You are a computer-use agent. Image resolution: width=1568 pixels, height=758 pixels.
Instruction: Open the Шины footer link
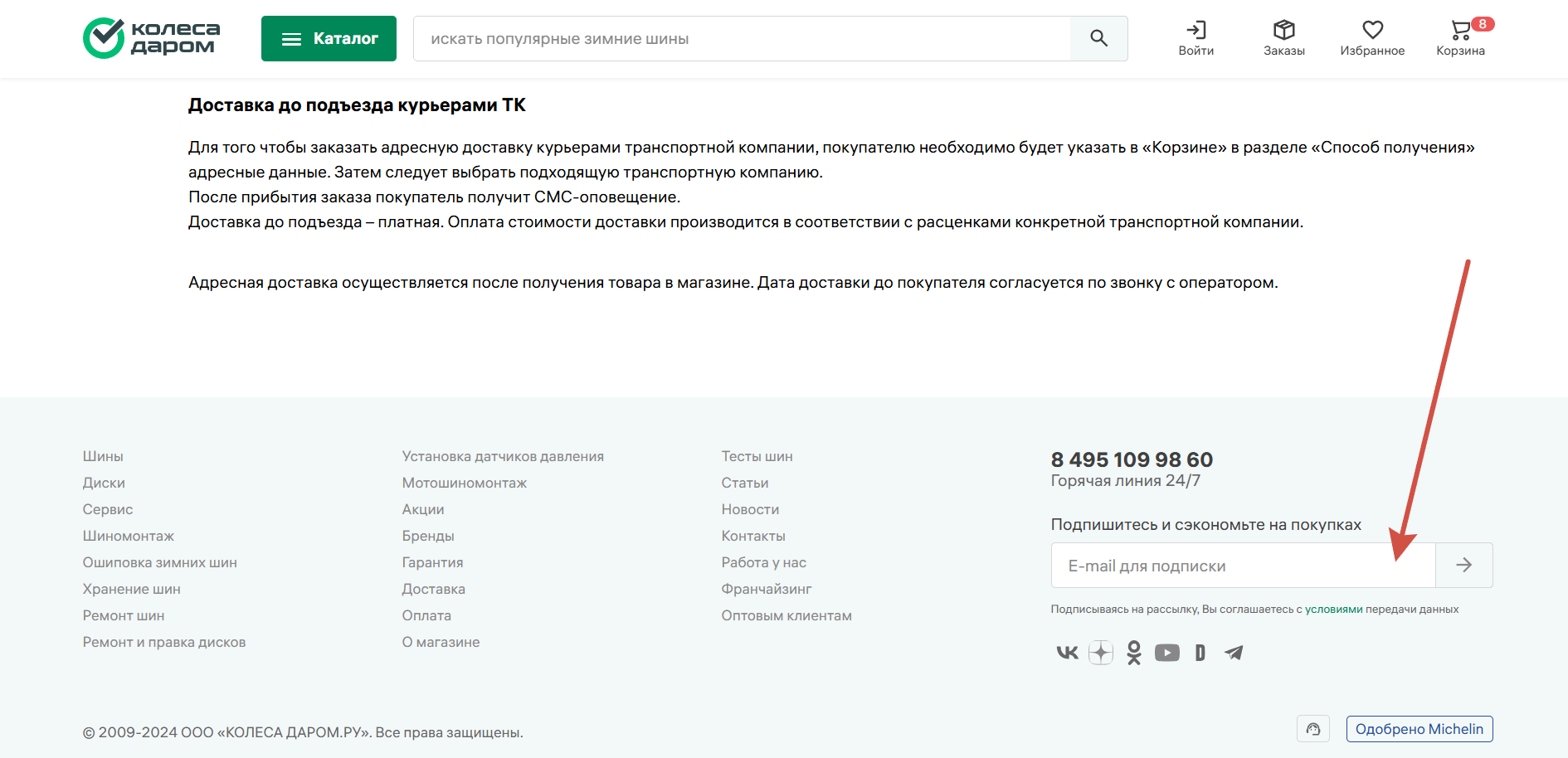coord(103,456)
